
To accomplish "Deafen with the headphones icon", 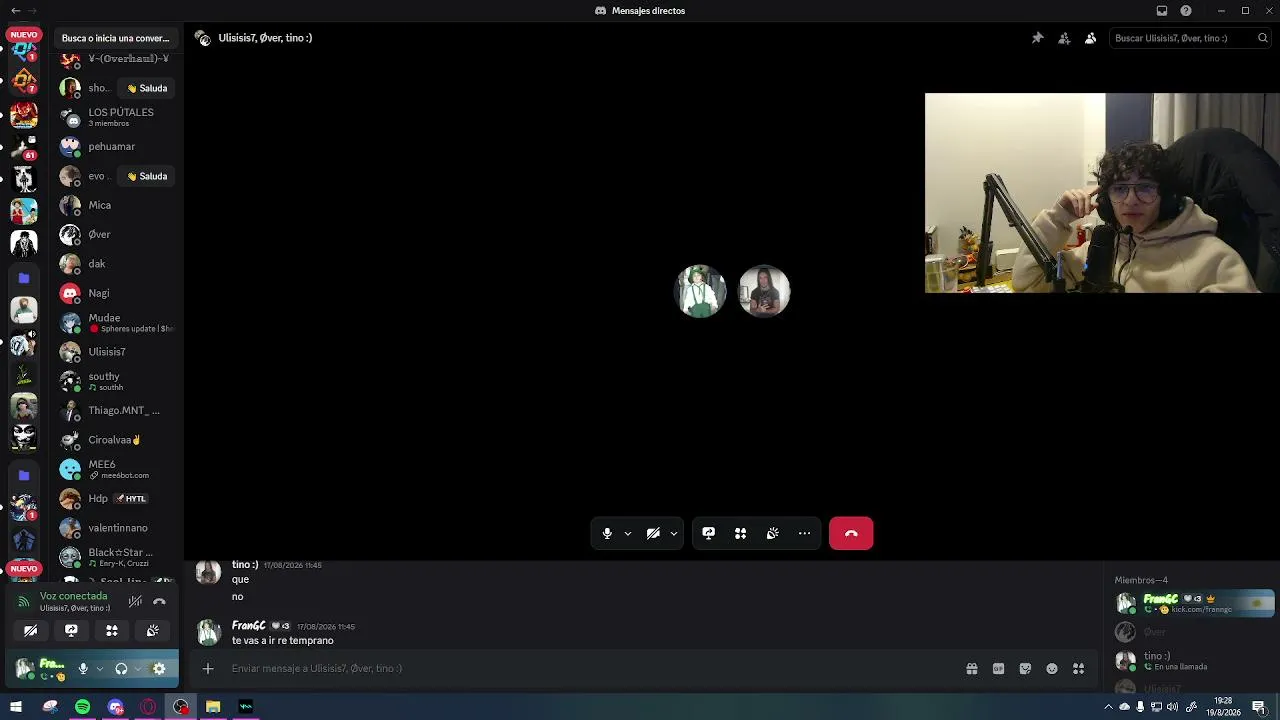I will click(x=121, y=669).
